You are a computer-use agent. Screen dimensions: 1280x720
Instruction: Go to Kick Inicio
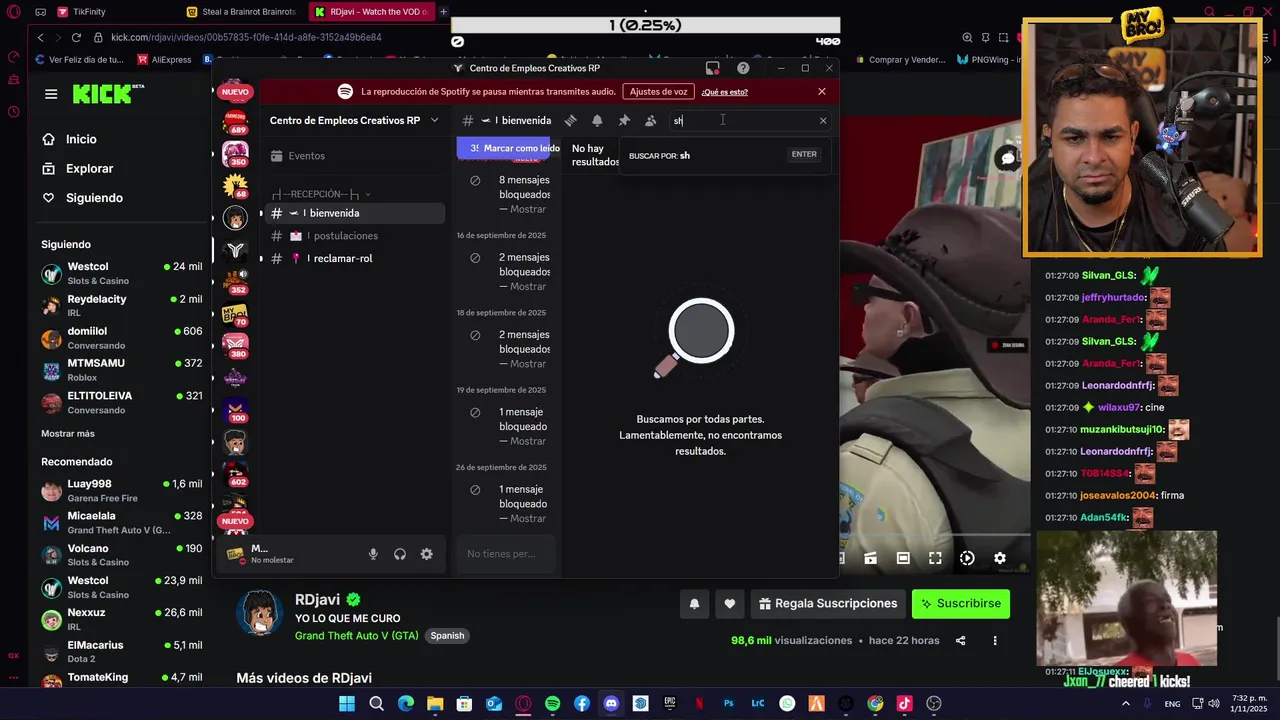coord(81,139)
